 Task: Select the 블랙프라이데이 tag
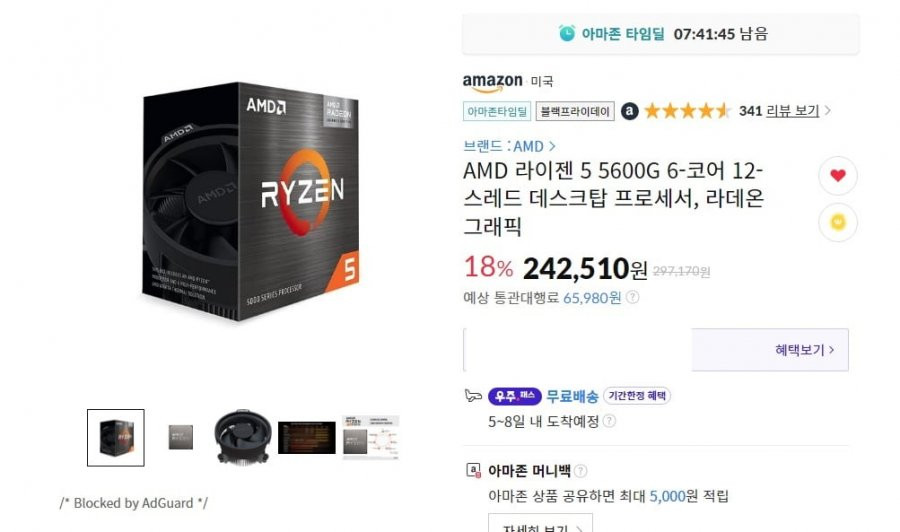[575, 111]
